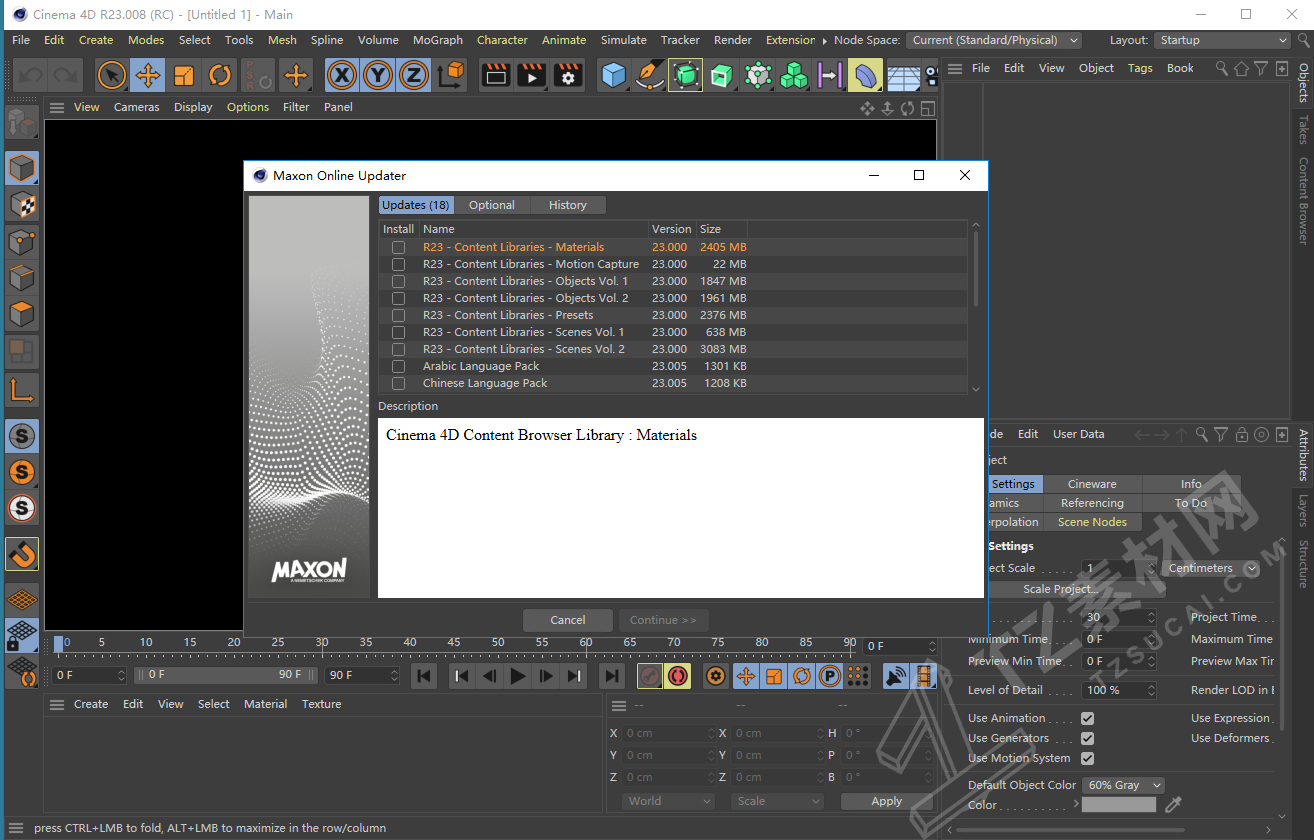Toggle the Y axis lock
1314x840 pixels.
378,75
